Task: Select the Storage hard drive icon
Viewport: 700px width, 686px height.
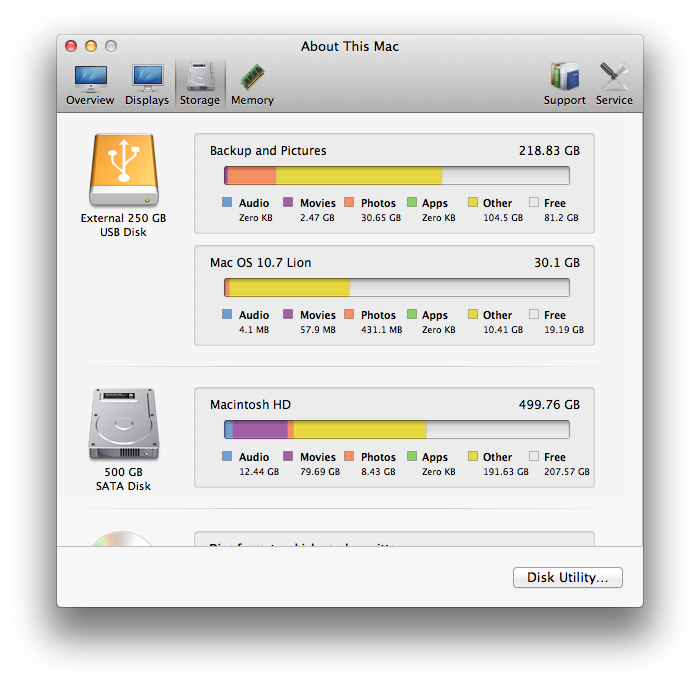Action: click(x=200, y=77)
